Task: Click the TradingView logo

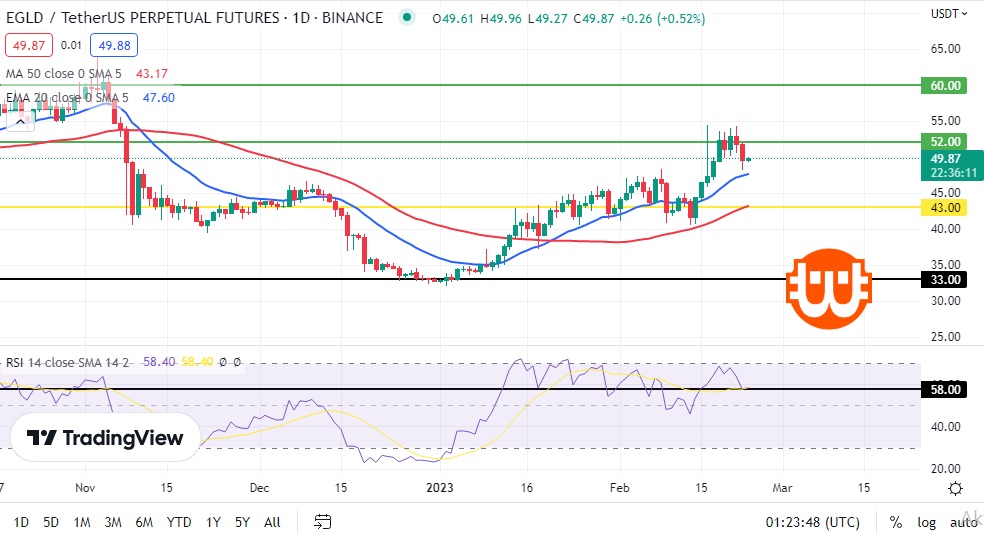Action: pos(105,438)
